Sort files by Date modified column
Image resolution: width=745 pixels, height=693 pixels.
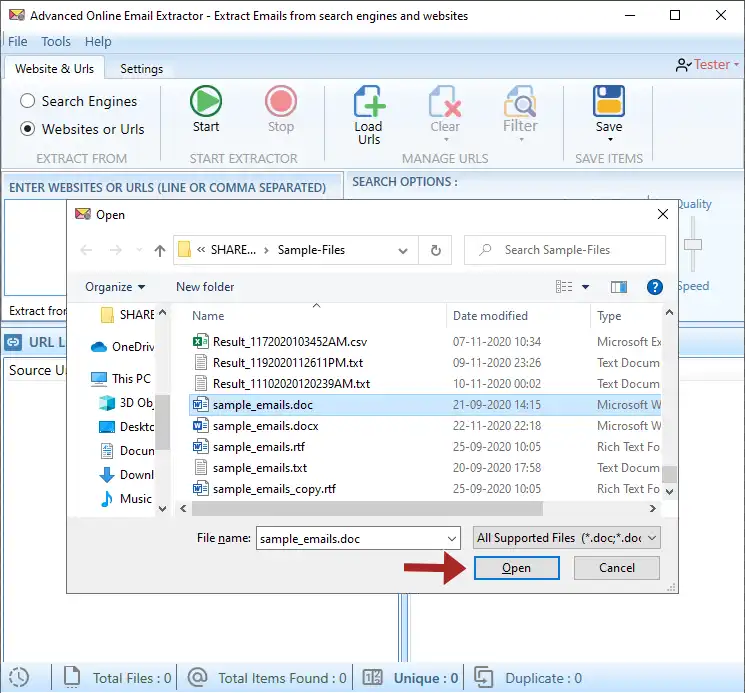click(518, 316)
